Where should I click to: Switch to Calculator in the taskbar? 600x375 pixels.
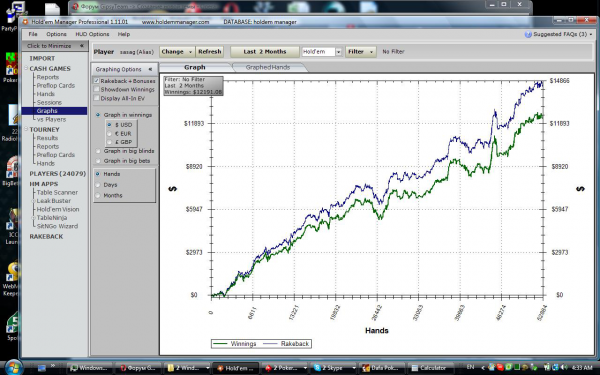point(428,368)
